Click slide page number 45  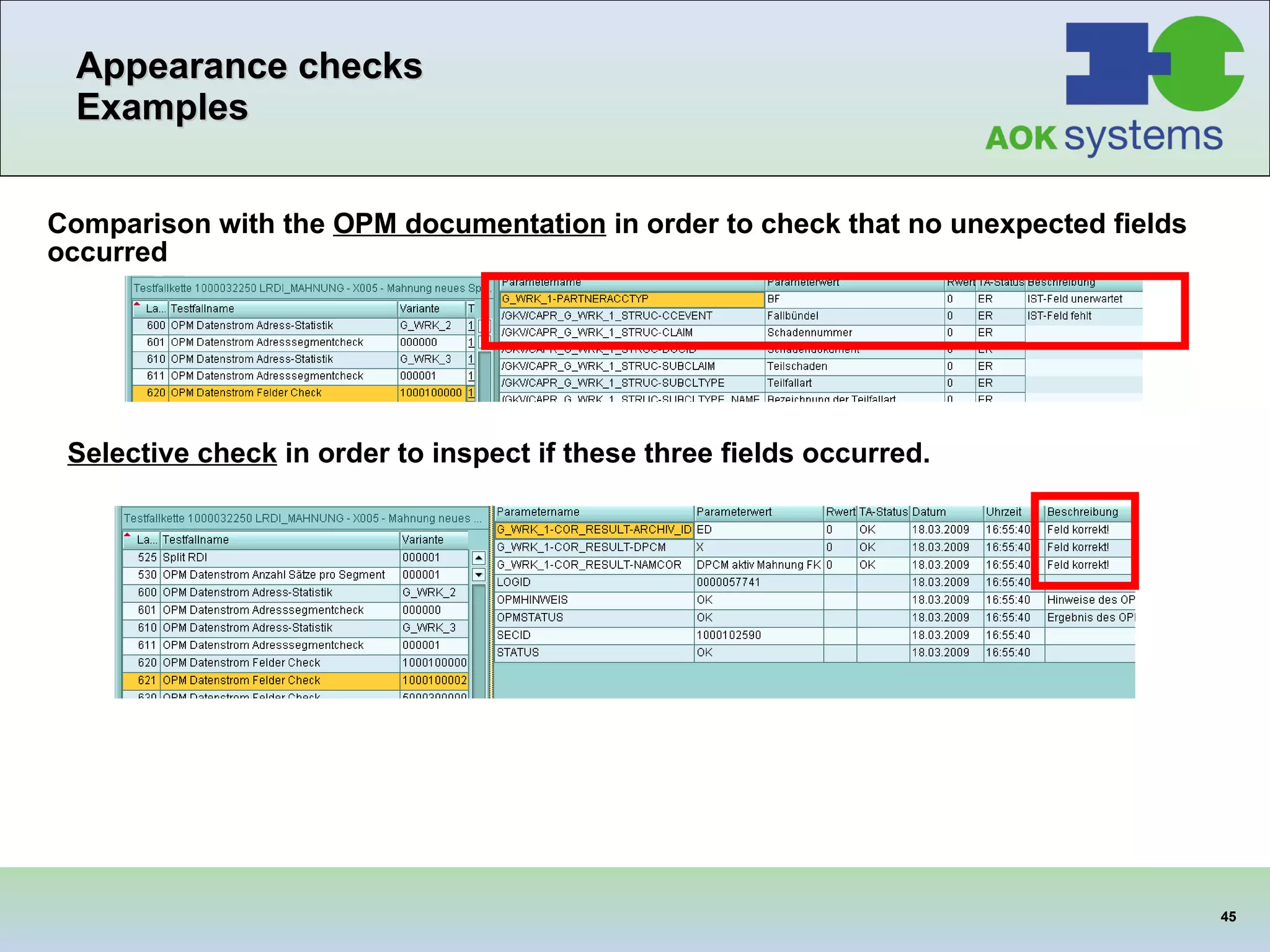(x=1228, y=917)
